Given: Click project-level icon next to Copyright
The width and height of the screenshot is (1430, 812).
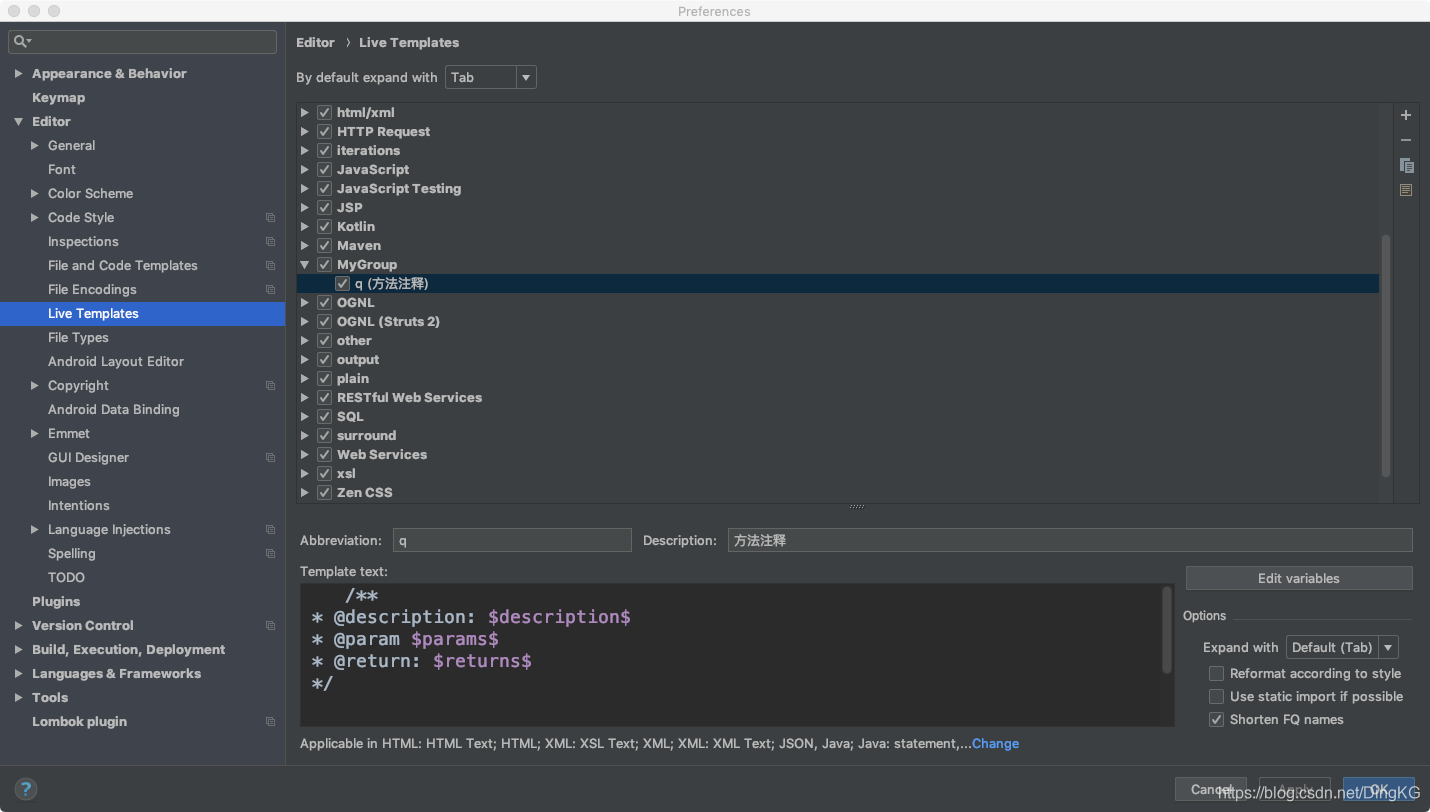Looking at the screenshot, I should pos(270,386).
